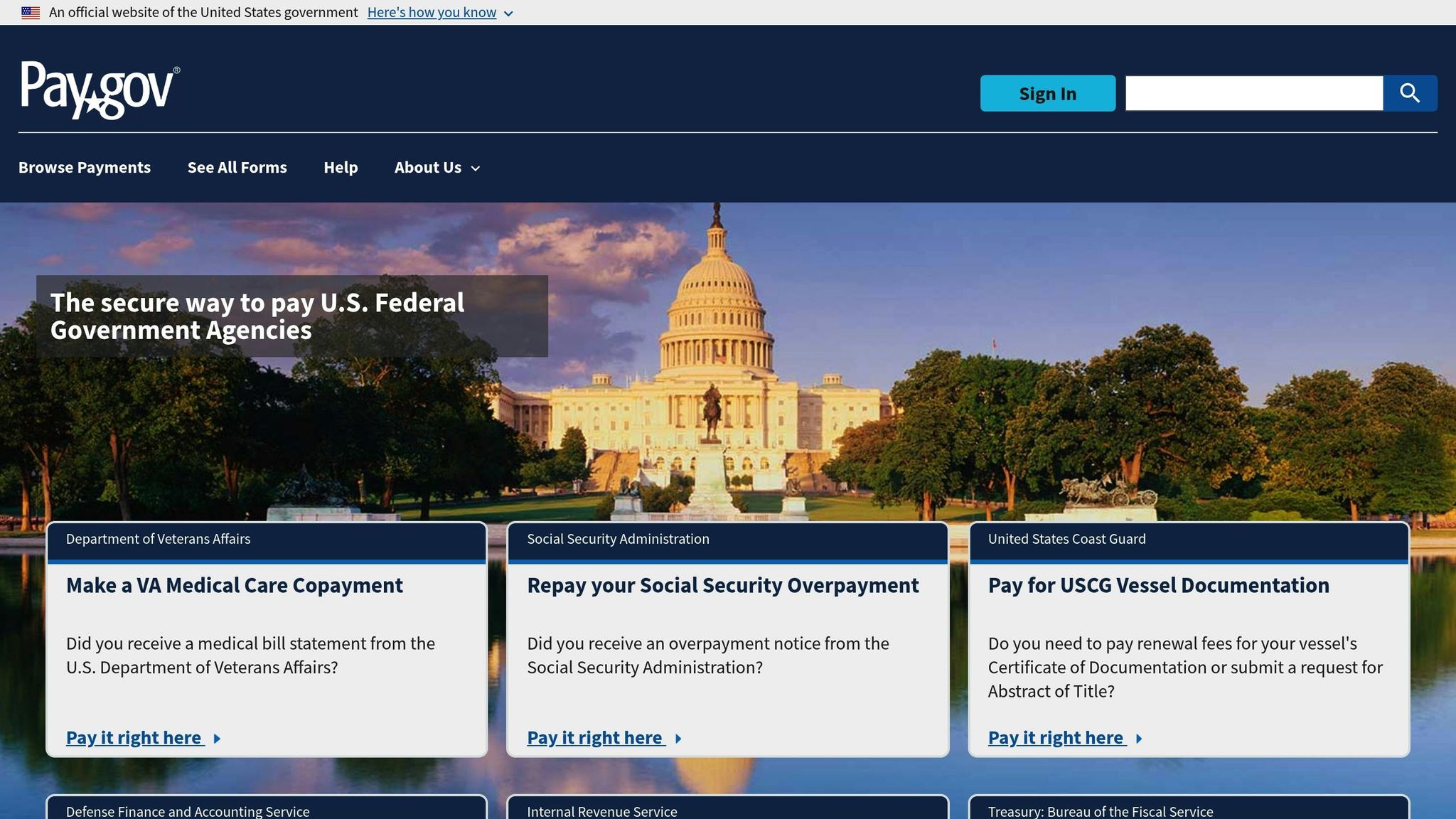Click the vessel renewal fees description text
Screen dimensions: 1456x819
[1185, 667]
